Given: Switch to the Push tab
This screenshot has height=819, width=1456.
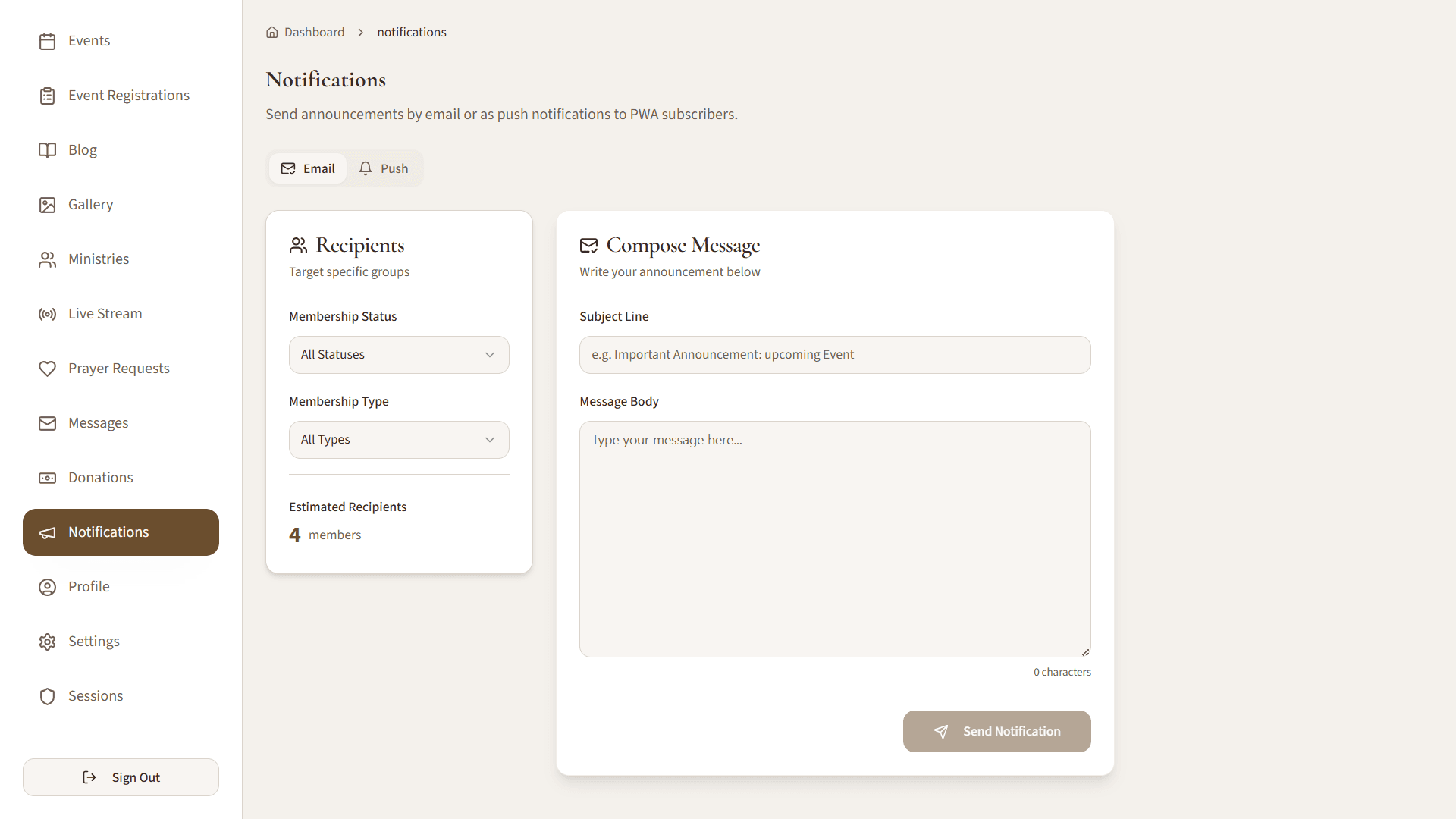Looking at the screenshot, I should [384, 168].
